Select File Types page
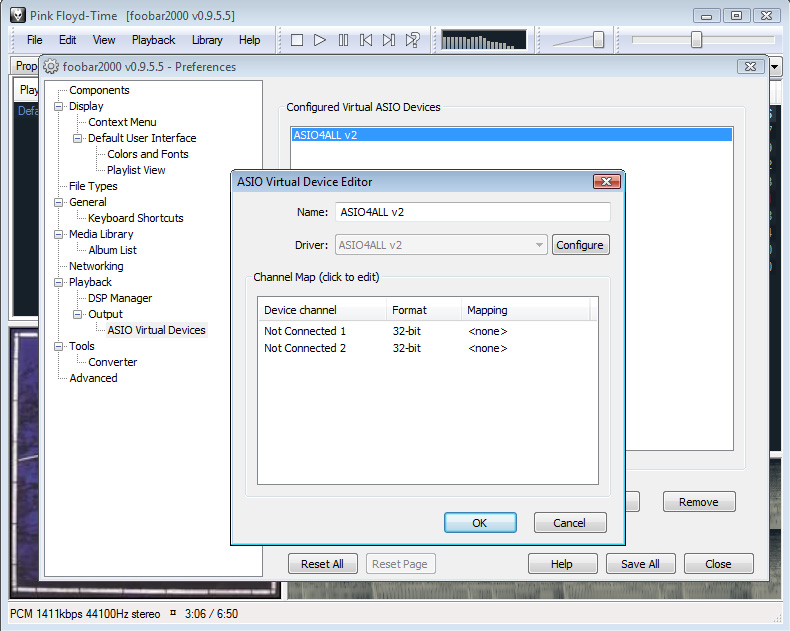 (x=93, y=186)
